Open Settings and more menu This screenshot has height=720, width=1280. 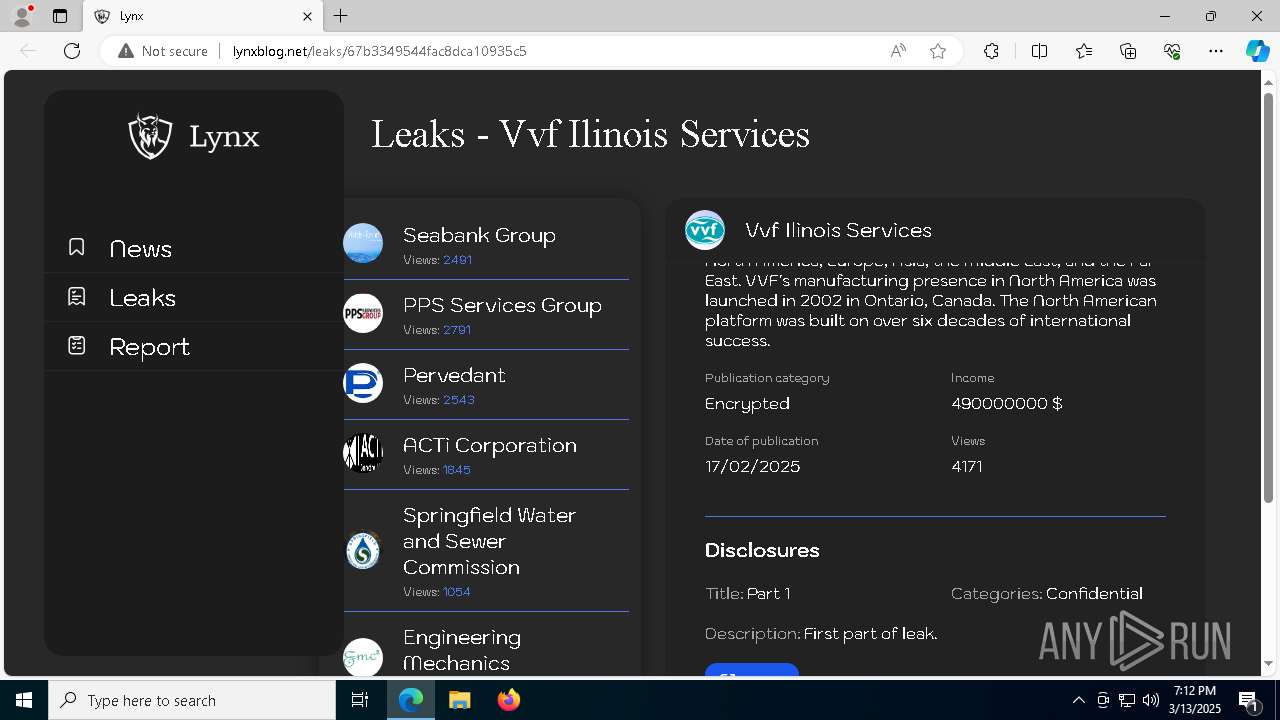1216,51
